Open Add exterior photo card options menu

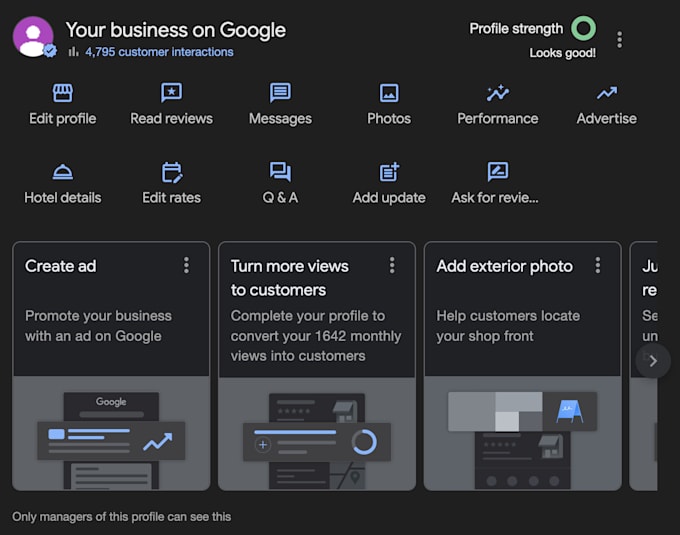(x=598, y=265)
